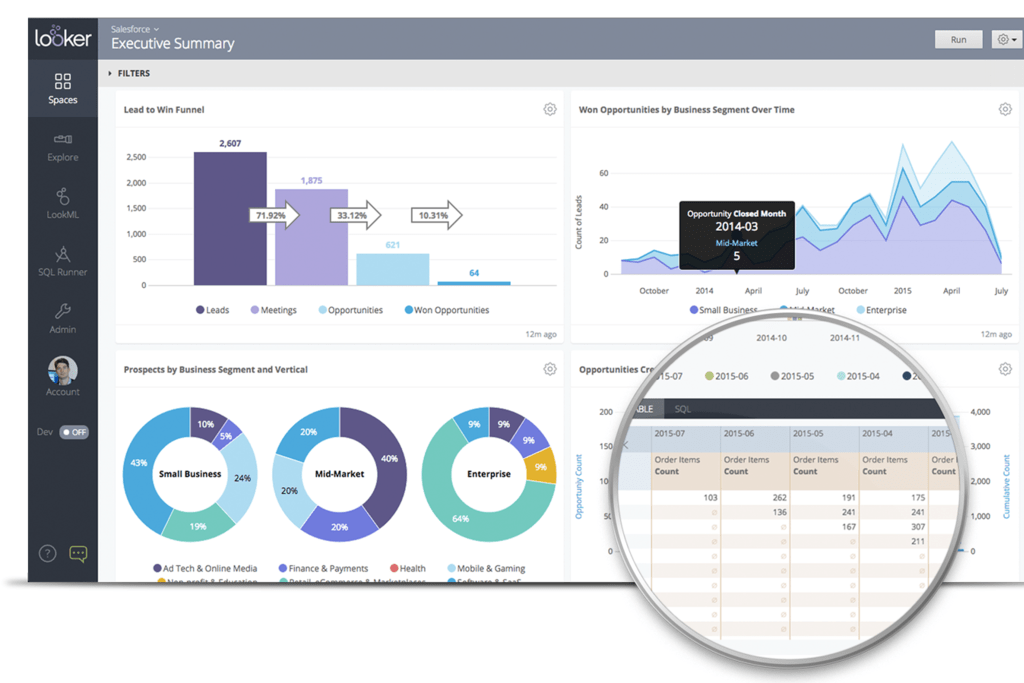Toggle Ad Tech & Online Media legend
Viewport: 1024px width, 683px height.
pyautogui.click(x=205, y=568)
